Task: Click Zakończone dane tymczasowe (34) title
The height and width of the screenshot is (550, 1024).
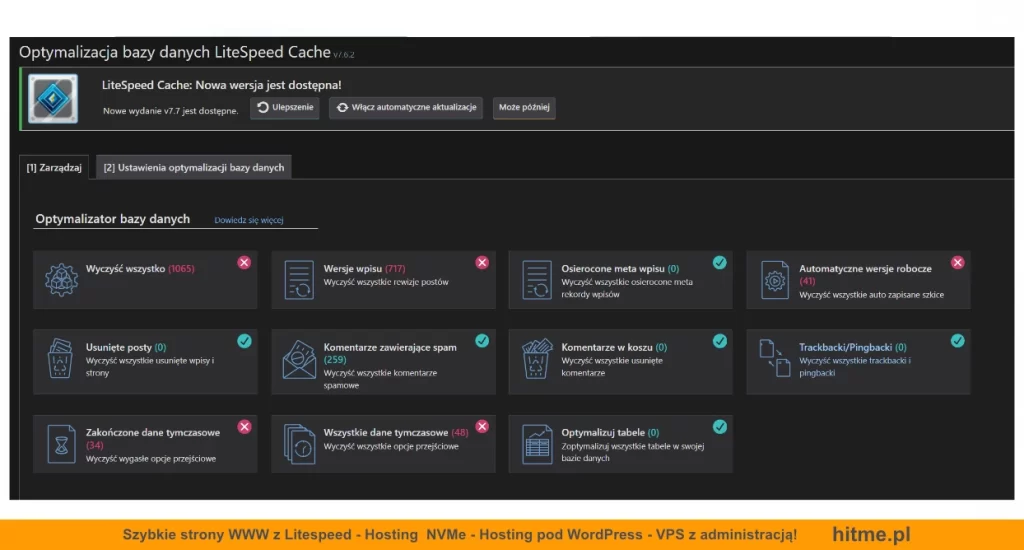Action: (x=153, y=439)
